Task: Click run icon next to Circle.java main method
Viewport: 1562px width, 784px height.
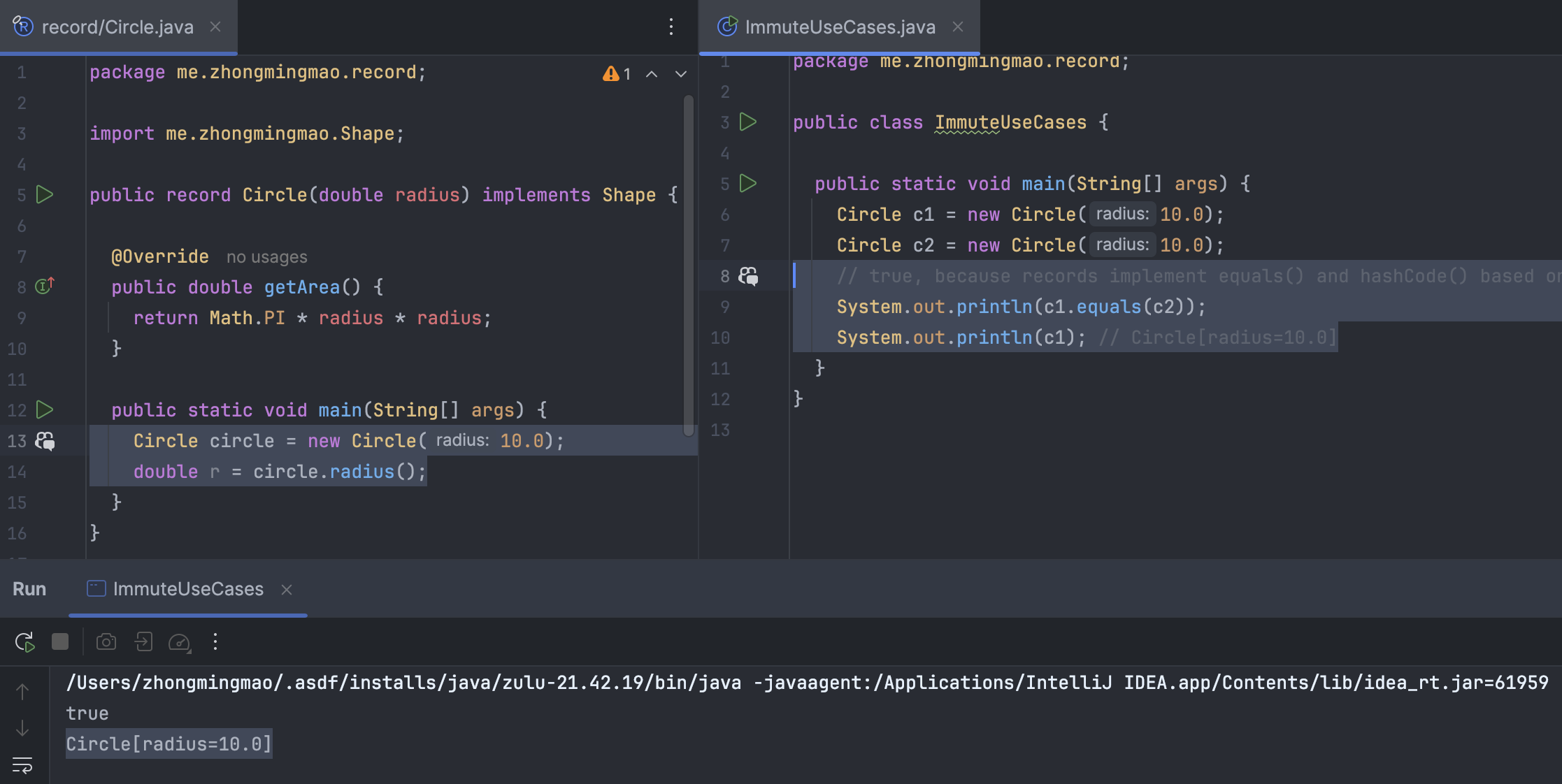Action: click(45, 409)
